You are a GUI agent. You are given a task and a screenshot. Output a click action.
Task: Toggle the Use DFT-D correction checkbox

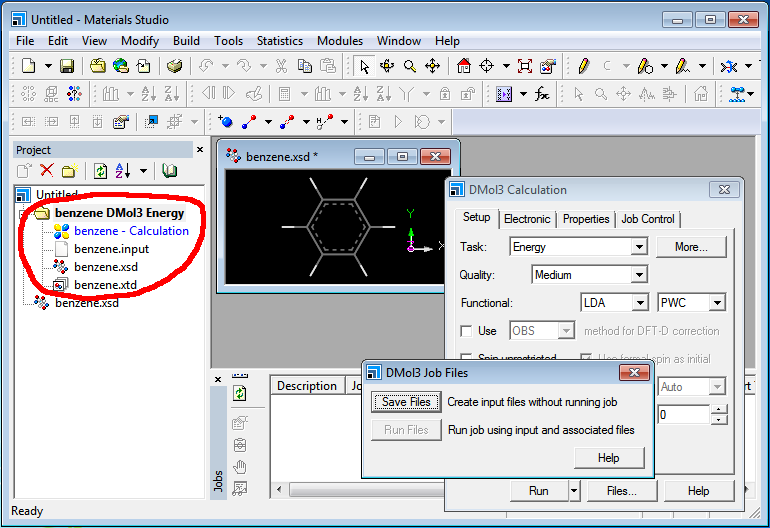point(466,331)
